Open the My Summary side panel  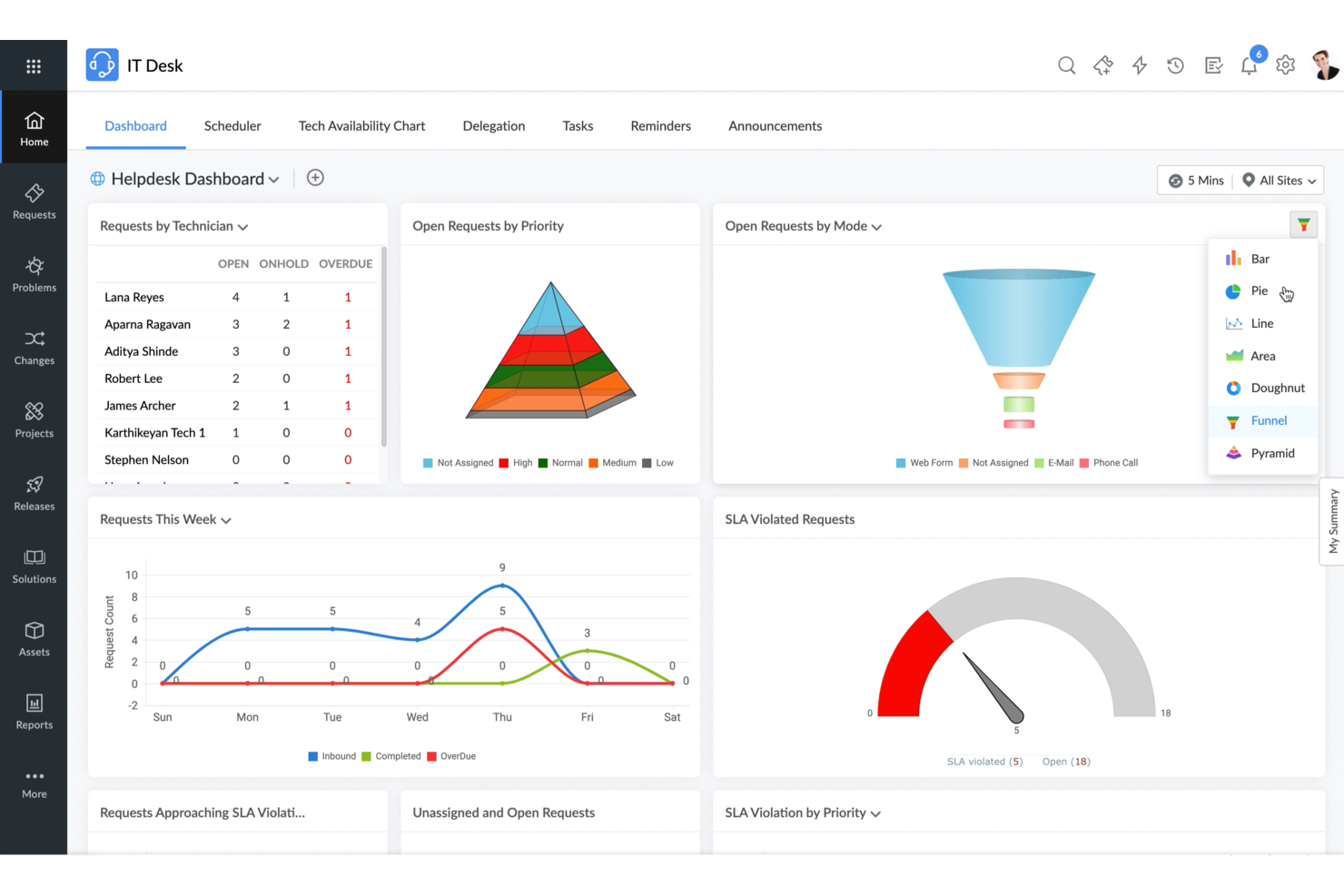pyautogui.click(x=1332, y=522)
